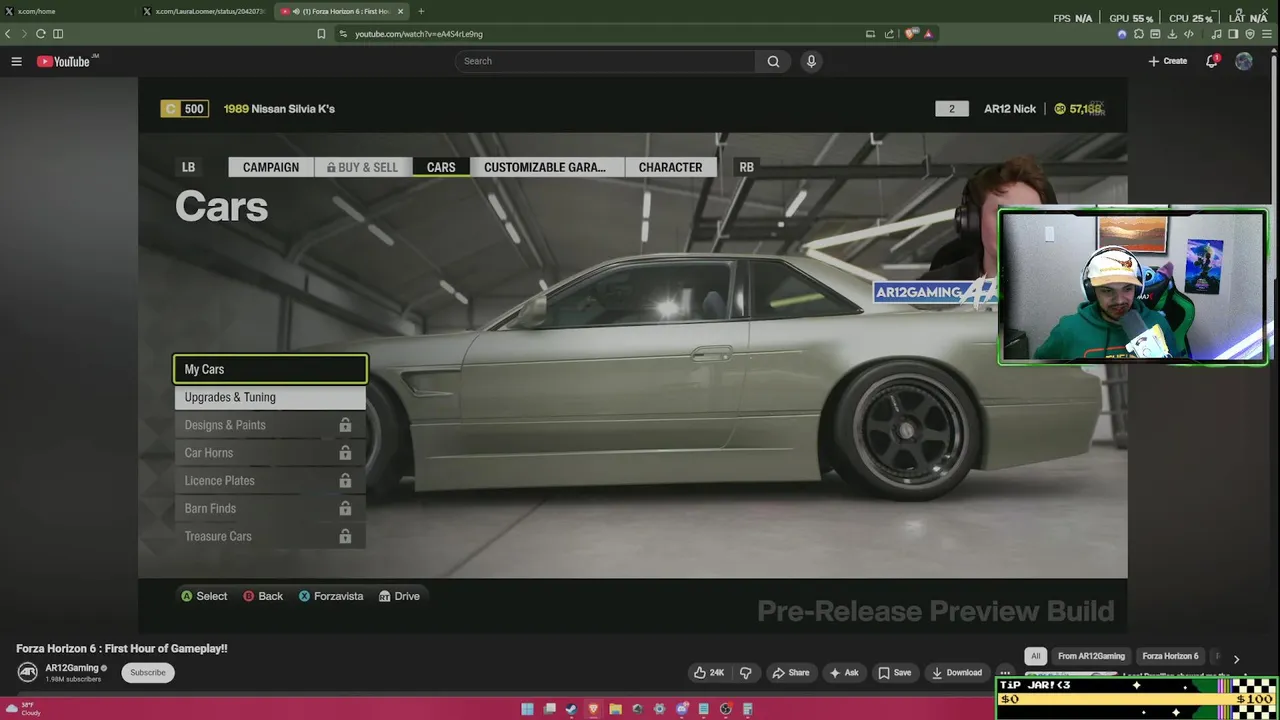This screenshot has height=720, width=1280.
Task: Open YouTube notifications bell
Action: coord(1212,61)
